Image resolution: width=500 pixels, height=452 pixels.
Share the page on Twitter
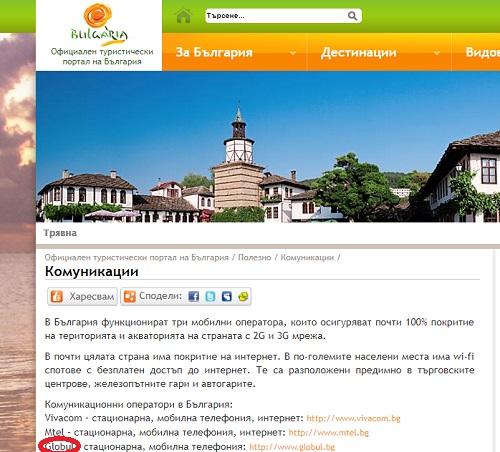coord(210,296)
